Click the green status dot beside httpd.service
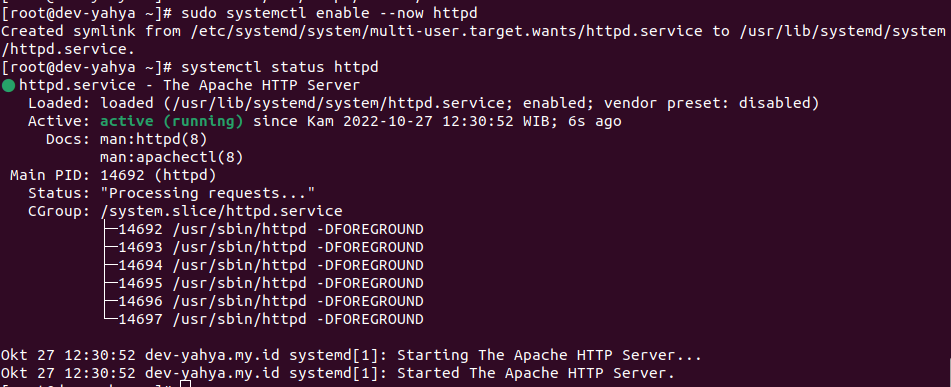 (8, 86)
